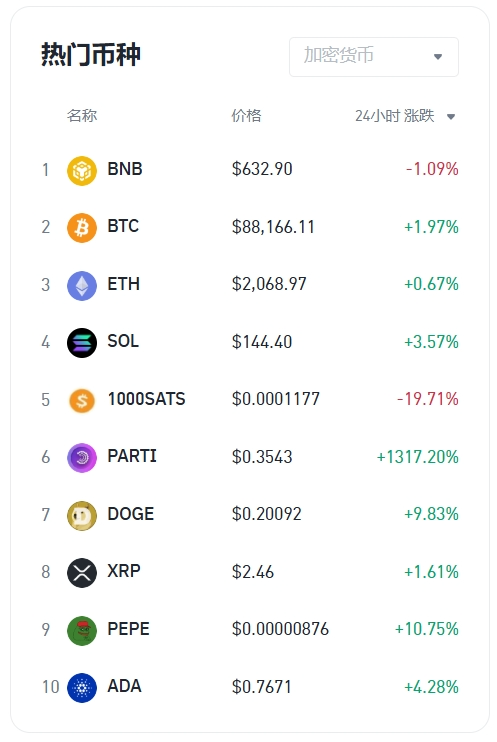Viewport: 497px width, 742px height.
Task: Open the PEPE frog icon
Action: pos(82,630)
